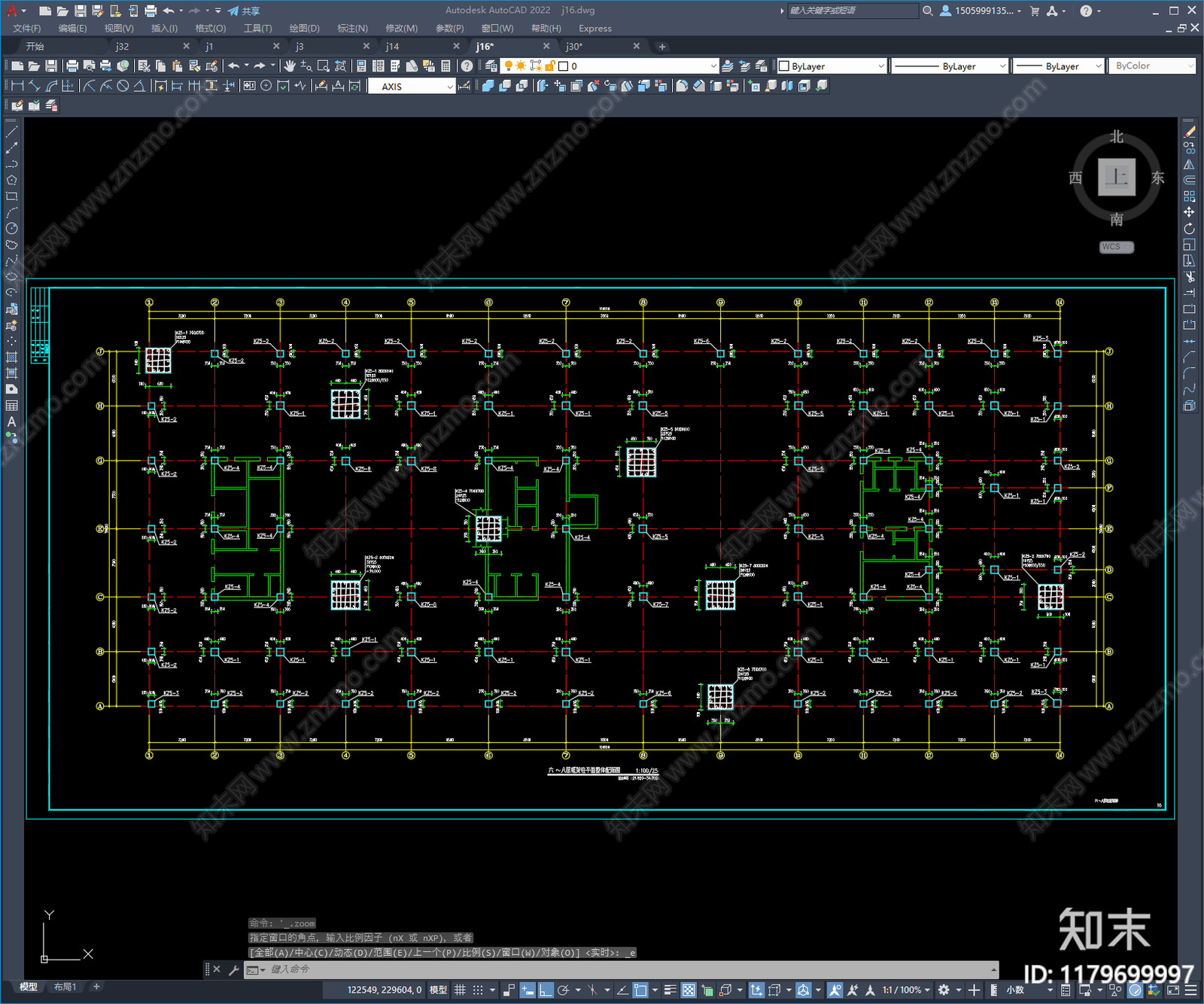Select the Pan hand tool
This screenshot has width=1204, height=1004.
(290, 66)
